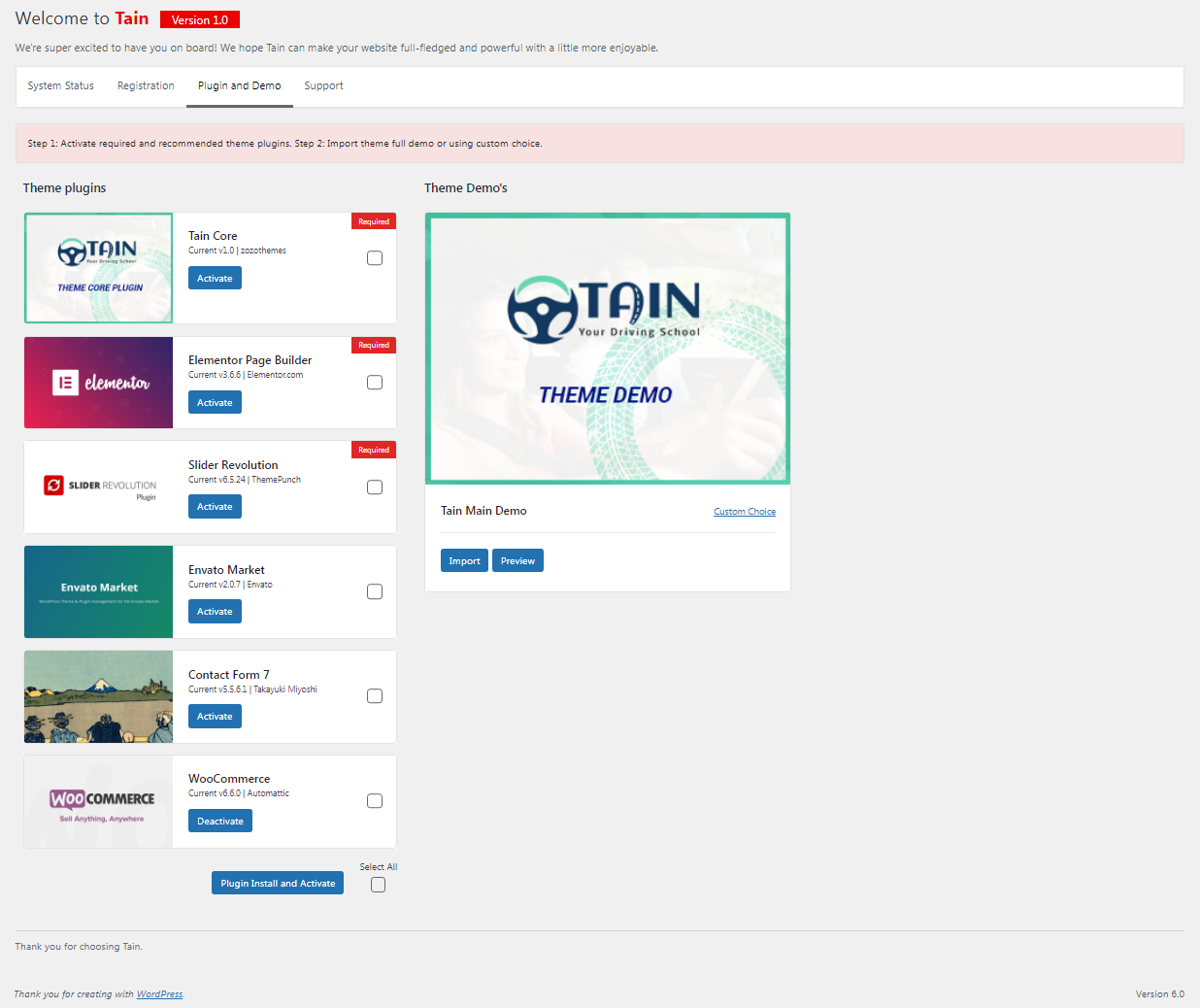Open the WordPress footer link
This screenshot has width=1200, height=1008.
tap(159, 994)
